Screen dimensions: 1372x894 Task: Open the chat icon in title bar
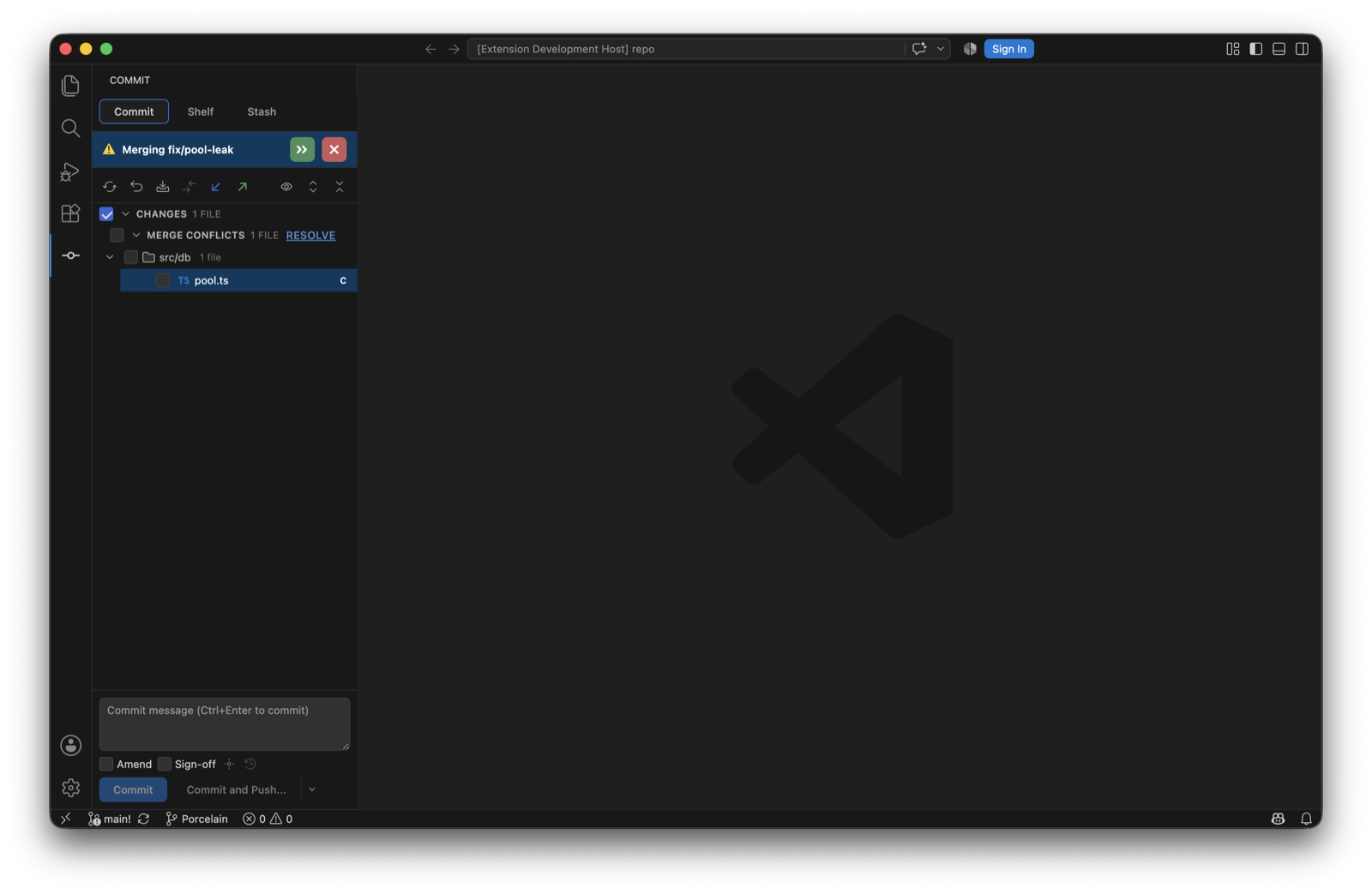coord(919,49)
